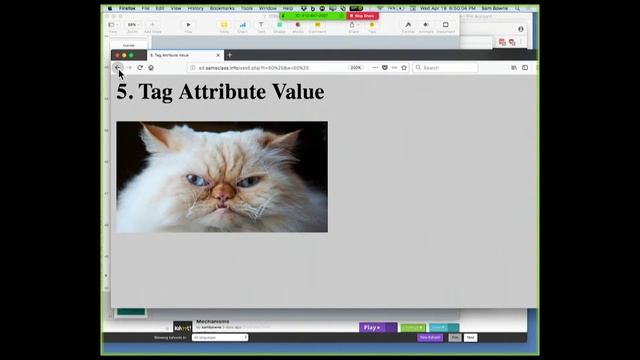The image size is (640, 360).
Task: Click Next button in Kahoot footer
Action: click(471, 338)
